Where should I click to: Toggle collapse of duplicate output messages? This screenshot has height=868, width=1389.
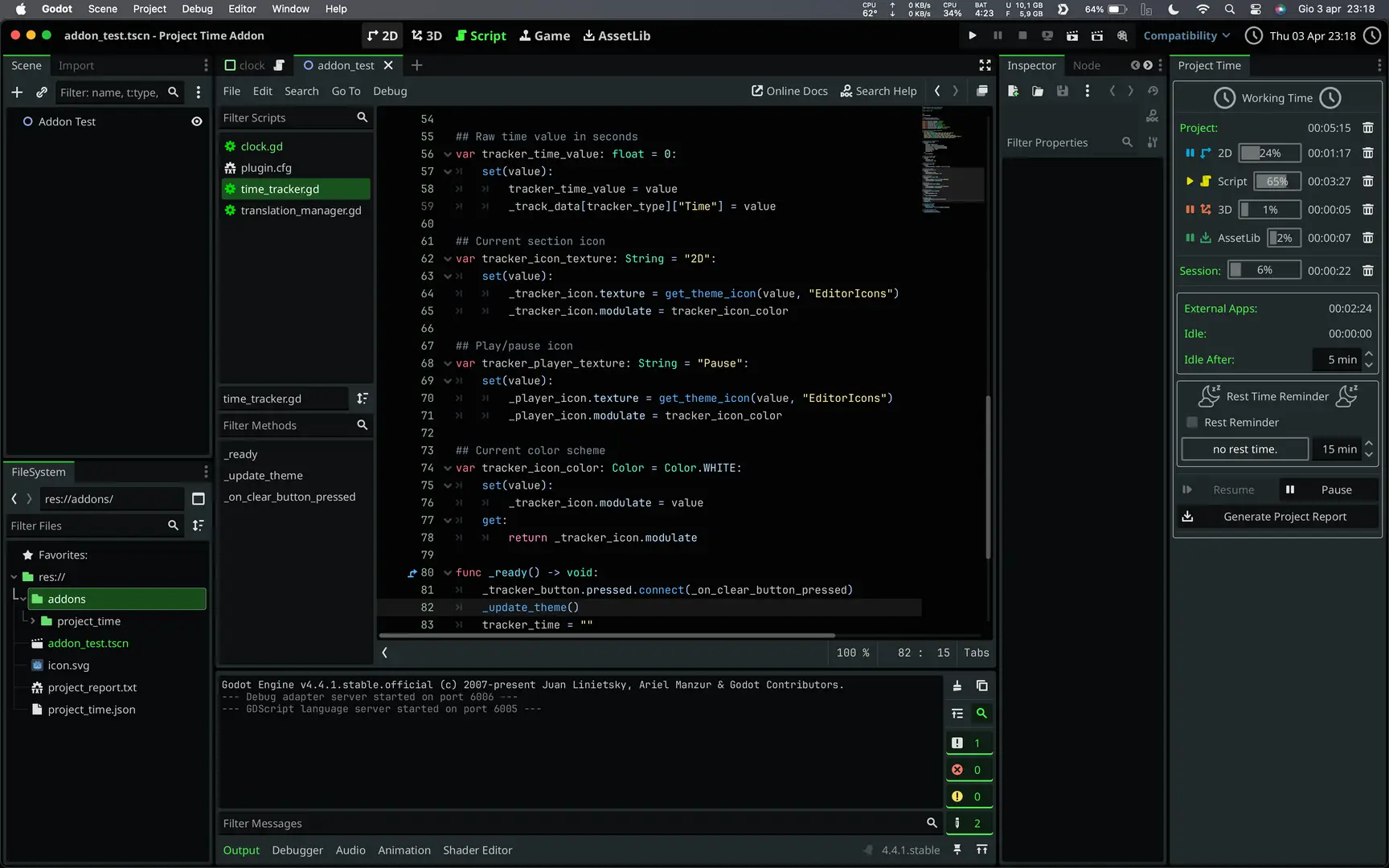(x=957, y=714)
